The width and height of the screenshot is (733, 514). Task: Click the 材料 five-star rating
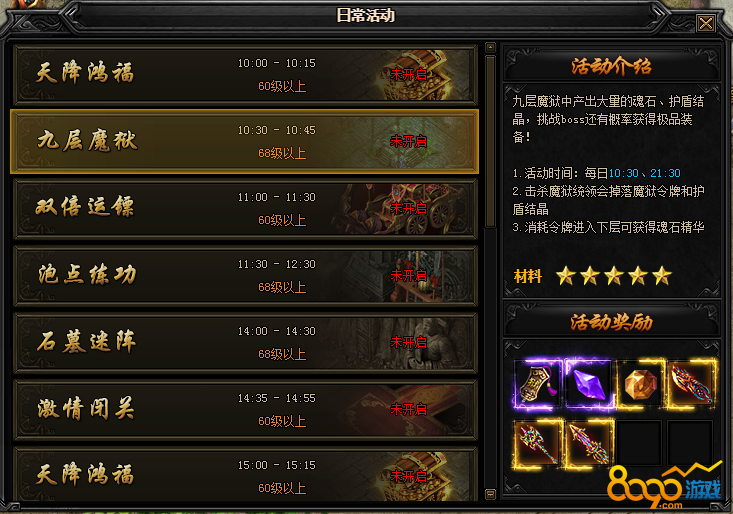point(614,276)
